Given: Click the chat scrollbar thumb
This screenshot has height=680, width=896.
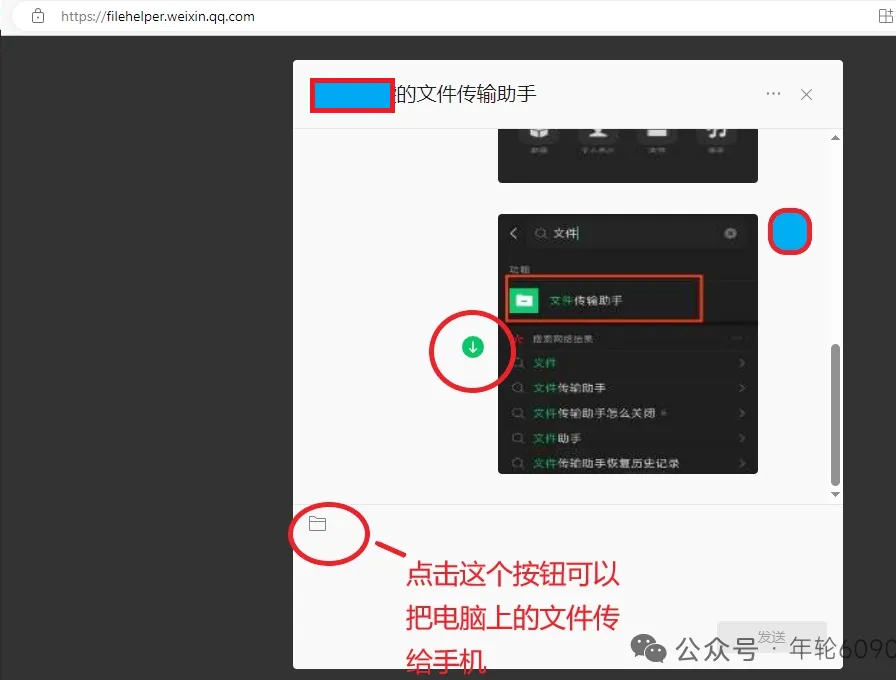Looking at the screenshot, I should pos(835,415).
